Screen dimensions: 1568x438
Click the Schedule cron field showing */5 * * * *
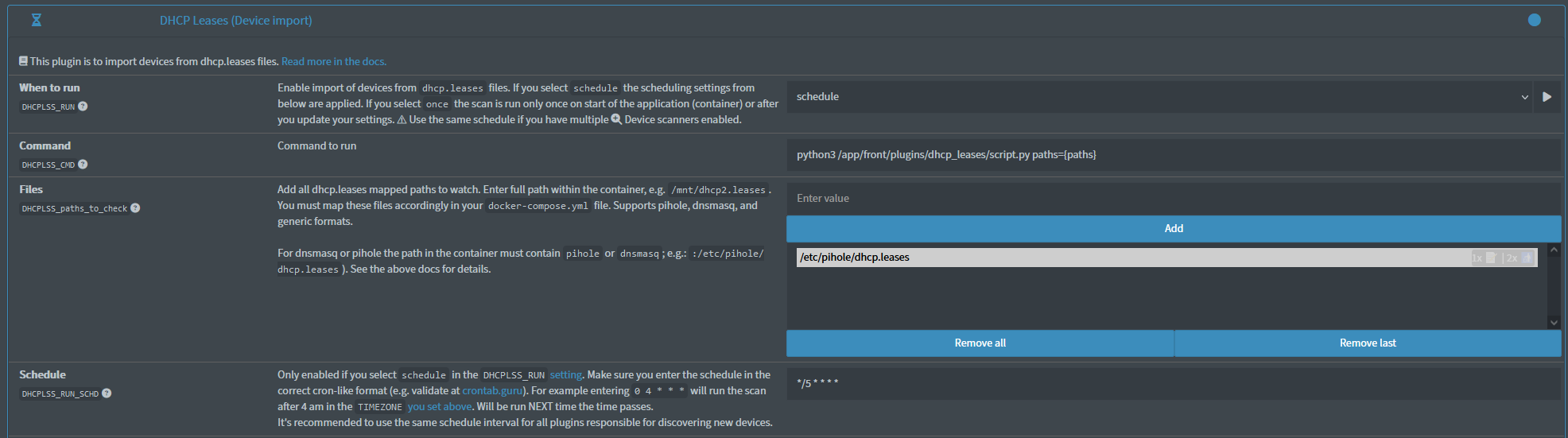(x=1174, y=383)
